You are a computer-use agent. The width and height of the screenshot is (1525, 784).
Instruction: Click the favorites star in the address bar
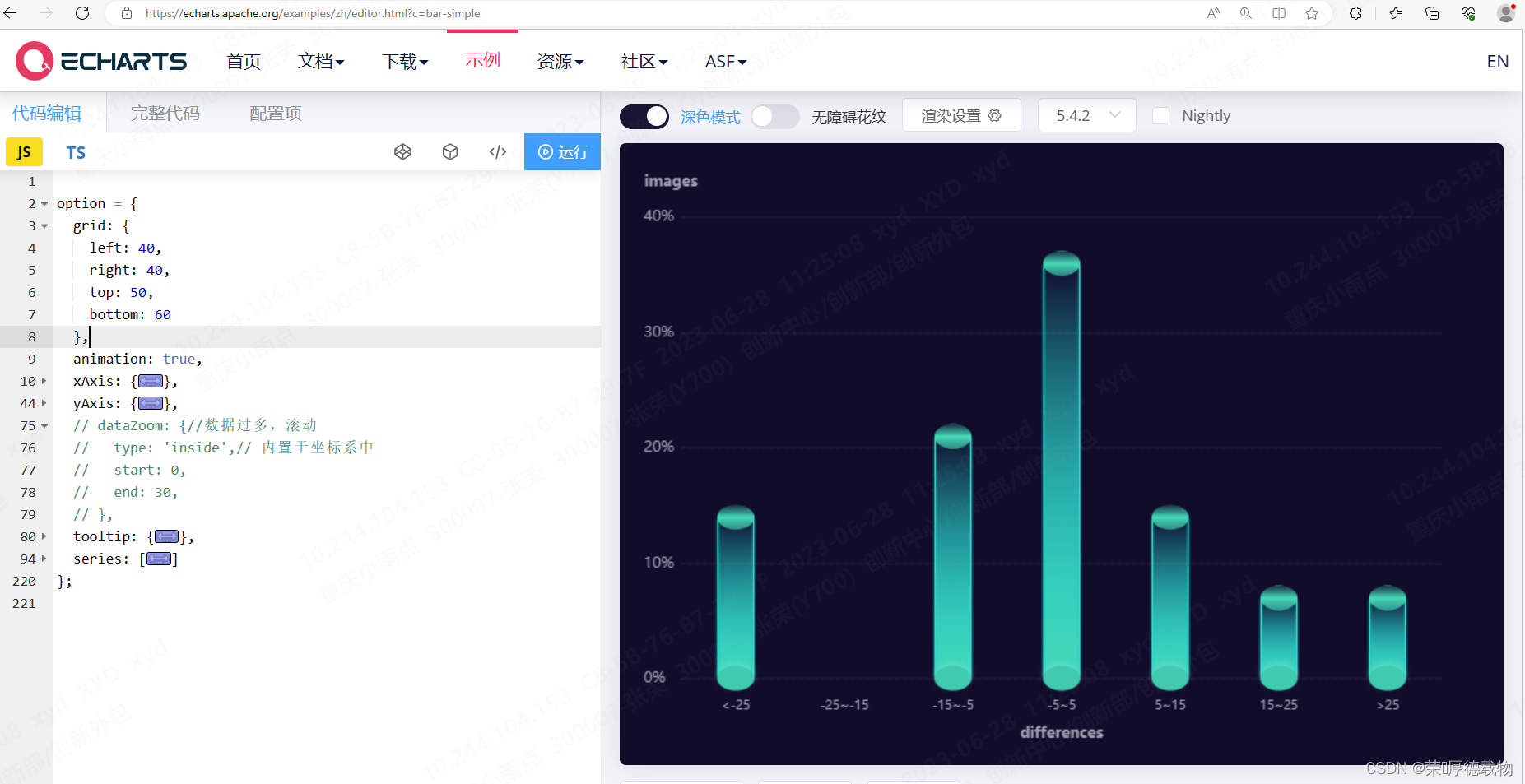tap(1313, 13)
